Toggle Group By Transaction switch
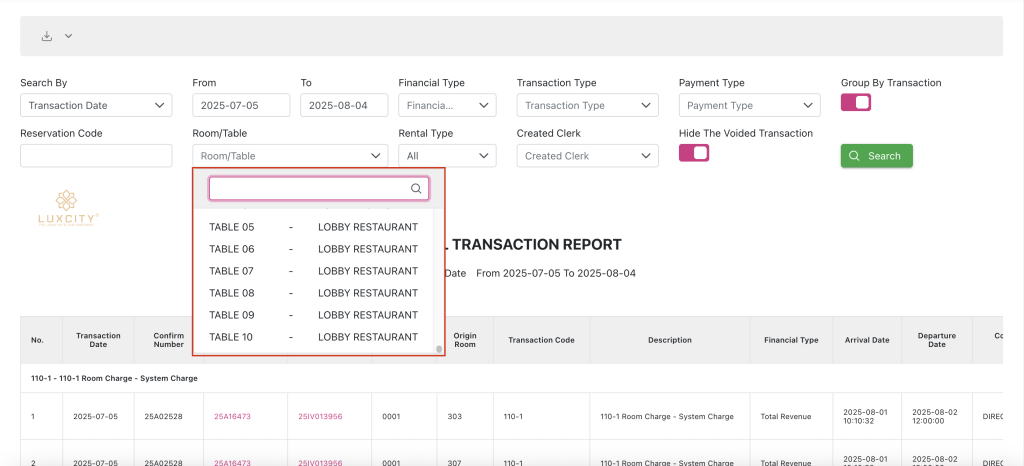The image size is (1024, 466). (856, 102)
